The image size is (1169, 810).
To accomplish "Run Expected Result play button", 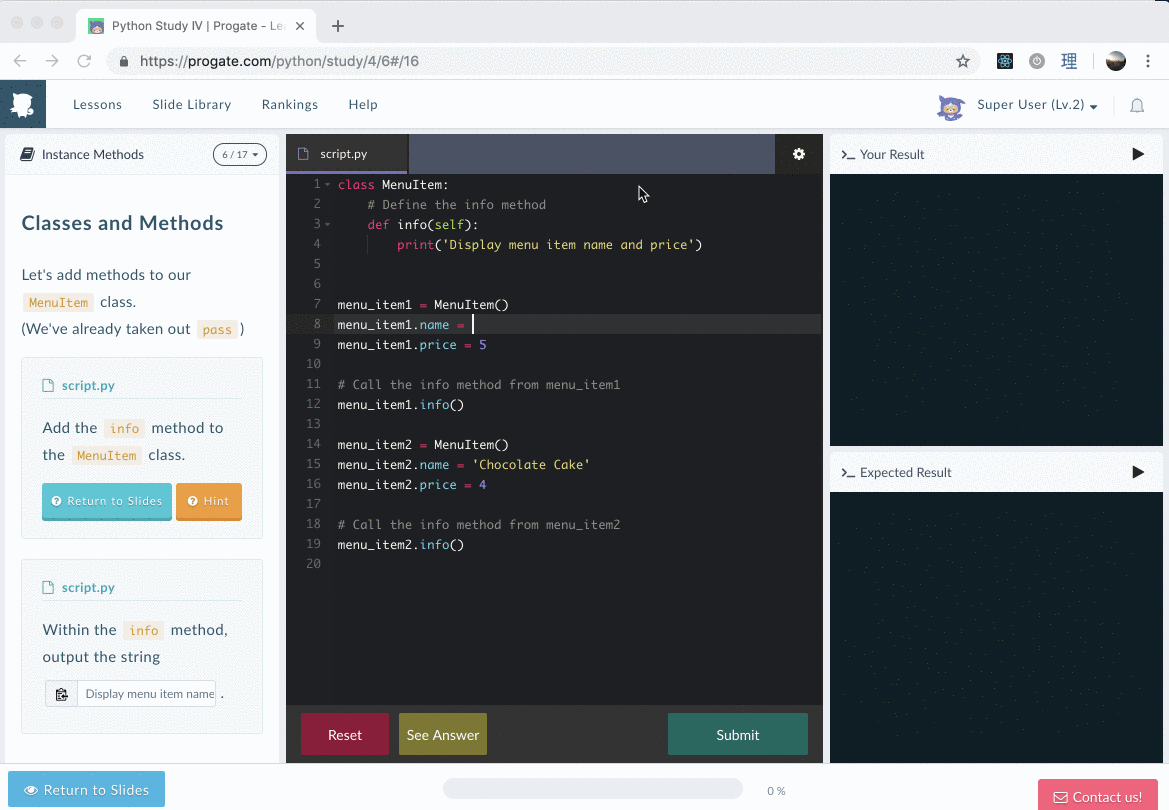I will click(x=1138, y=472).
